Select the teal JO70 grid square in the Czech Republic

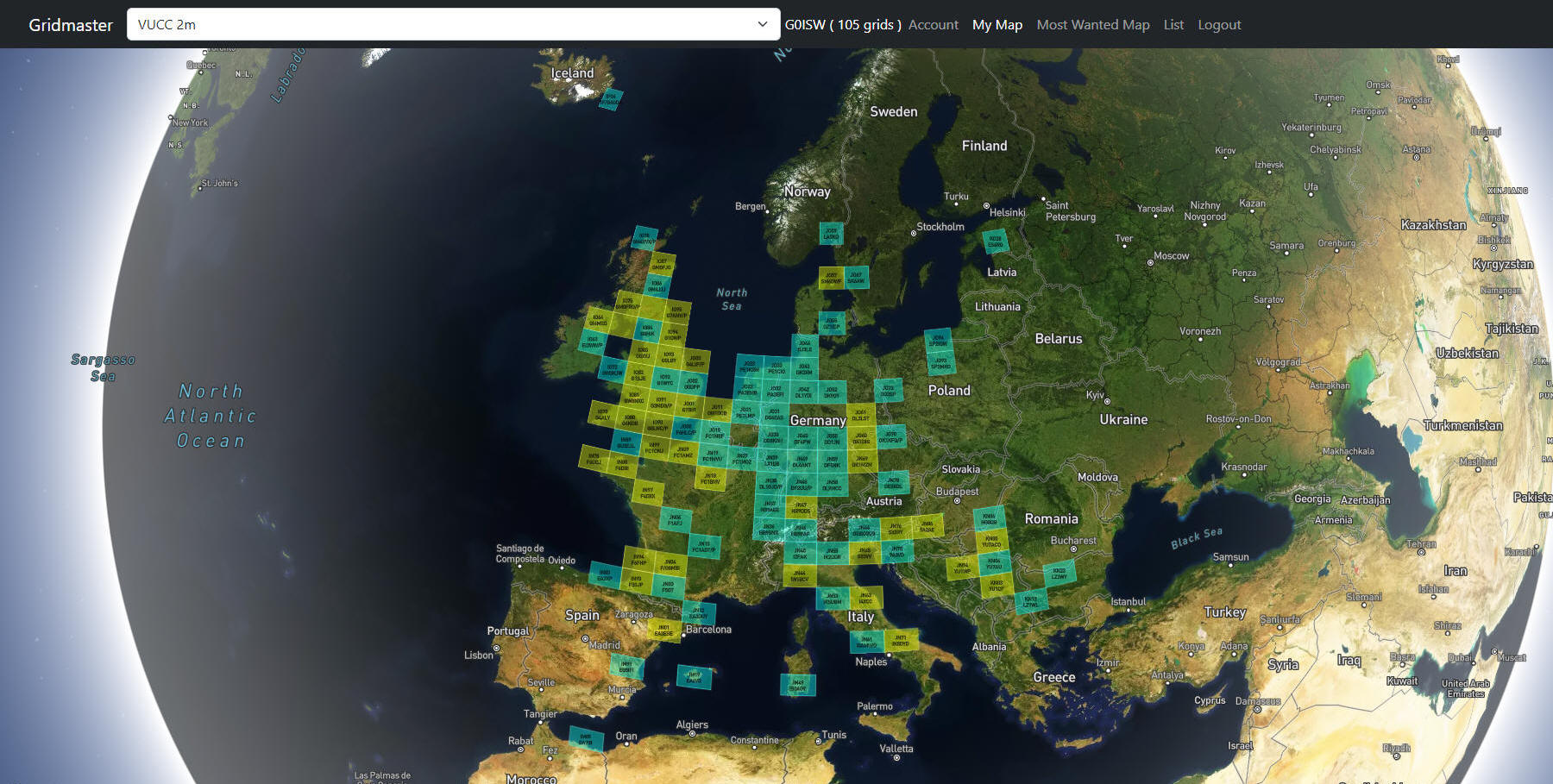click(x=891, y=436)
